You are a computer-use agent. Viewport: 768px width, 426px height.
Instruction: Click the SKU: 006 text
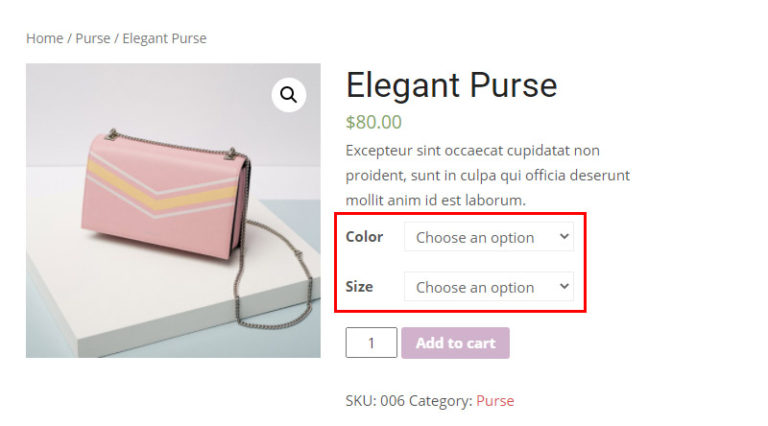(374, 401)
